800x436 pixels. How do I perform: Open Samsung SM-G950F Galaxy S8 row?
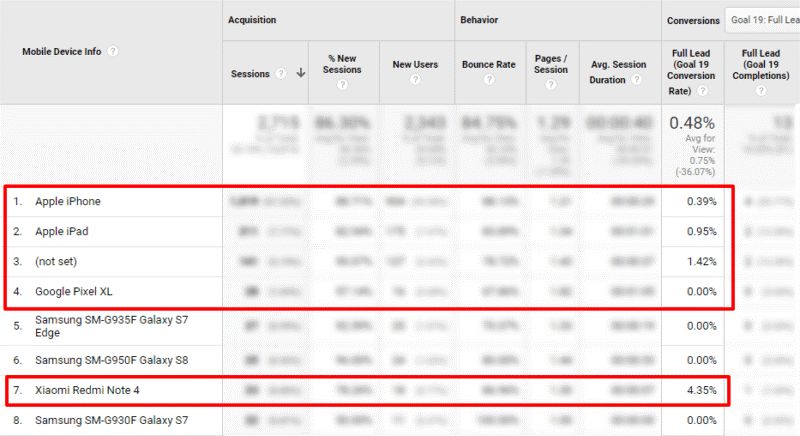111,361
